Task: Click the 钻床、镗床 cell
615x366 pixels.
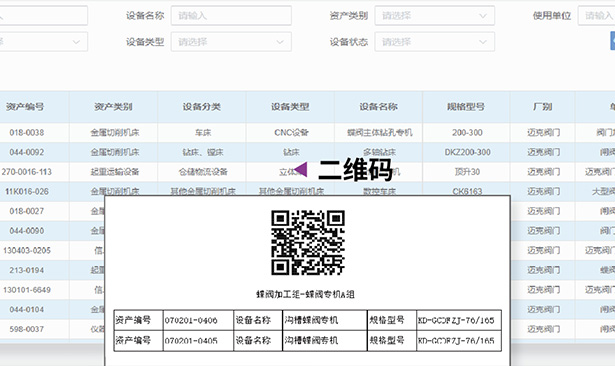Action: tap(203, 152)
